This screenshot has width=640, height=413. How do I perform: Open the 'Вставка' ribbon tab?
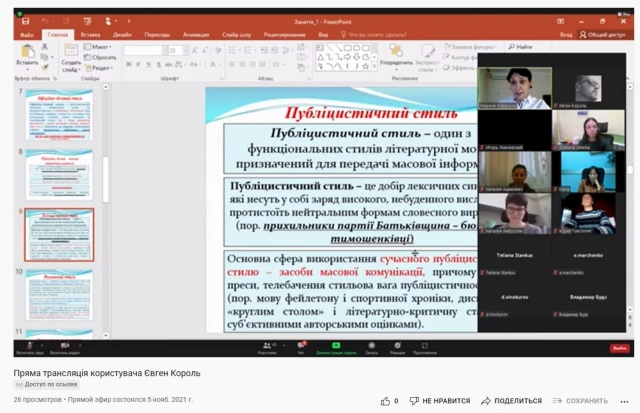click(90, 34)
